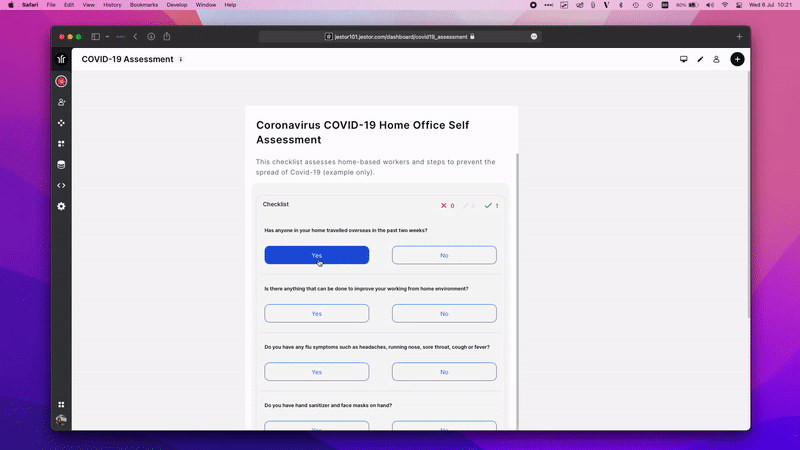This screenshot has width=800, height=450.
Task: Open the red notification icon in sidebar
Action: coord(61,81)
